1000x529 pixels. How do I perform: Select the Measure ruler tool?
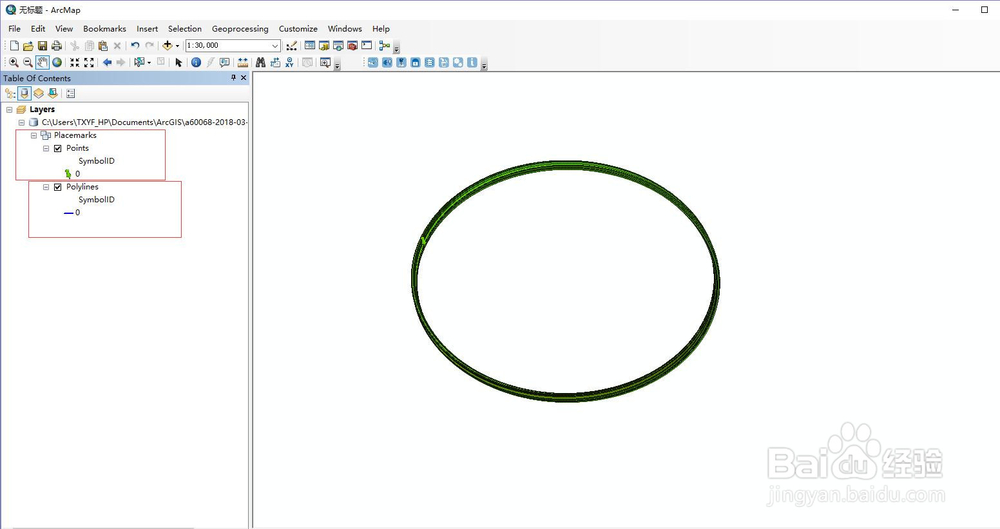tap(242, 63)
